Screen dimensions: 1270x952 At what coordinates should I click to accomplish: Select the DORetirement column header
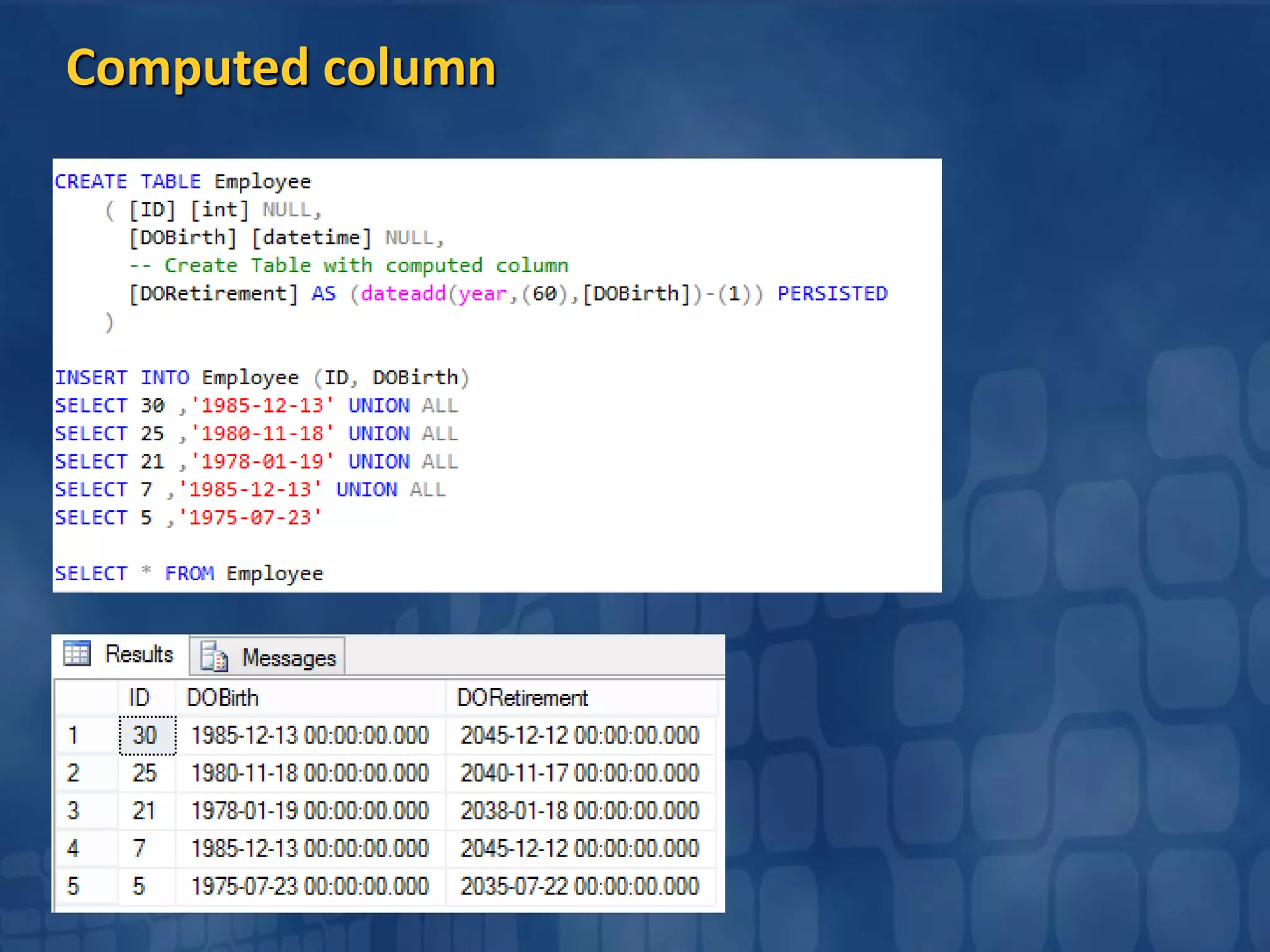point(581,698)
